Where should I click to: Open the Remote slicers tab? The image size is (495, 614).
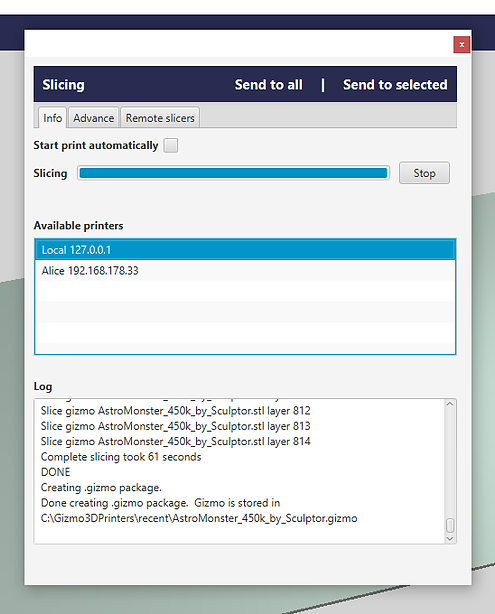[x=160, y=117]
